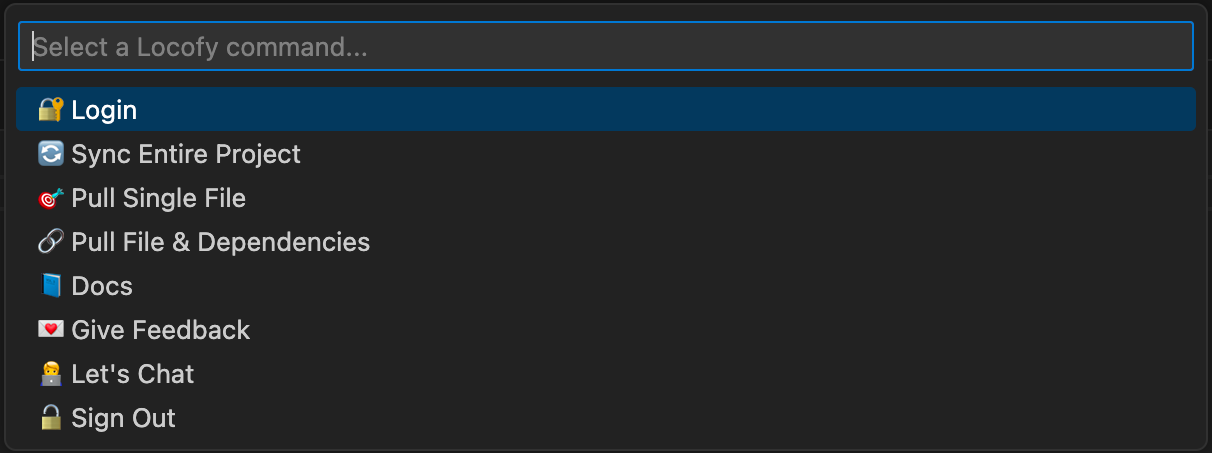Select Pull File & Dependencies

point(221,242)
